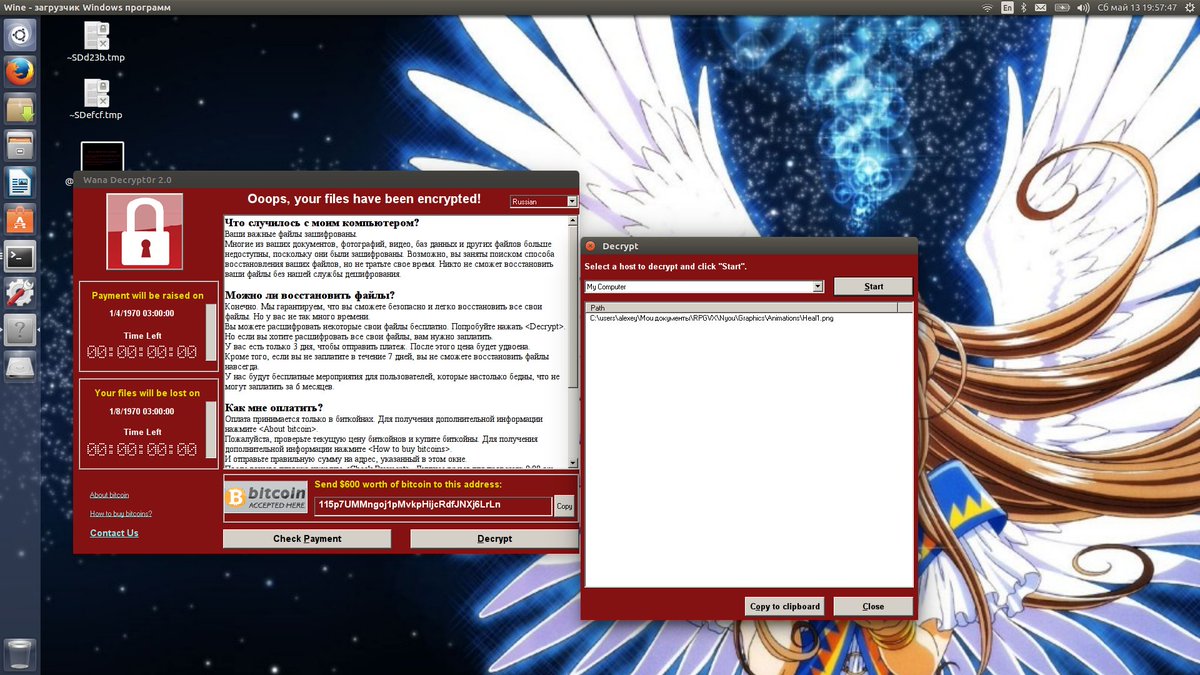Click the message text scrollbar in Wana window
The image size is (1200, 675).
pos(573,341)
